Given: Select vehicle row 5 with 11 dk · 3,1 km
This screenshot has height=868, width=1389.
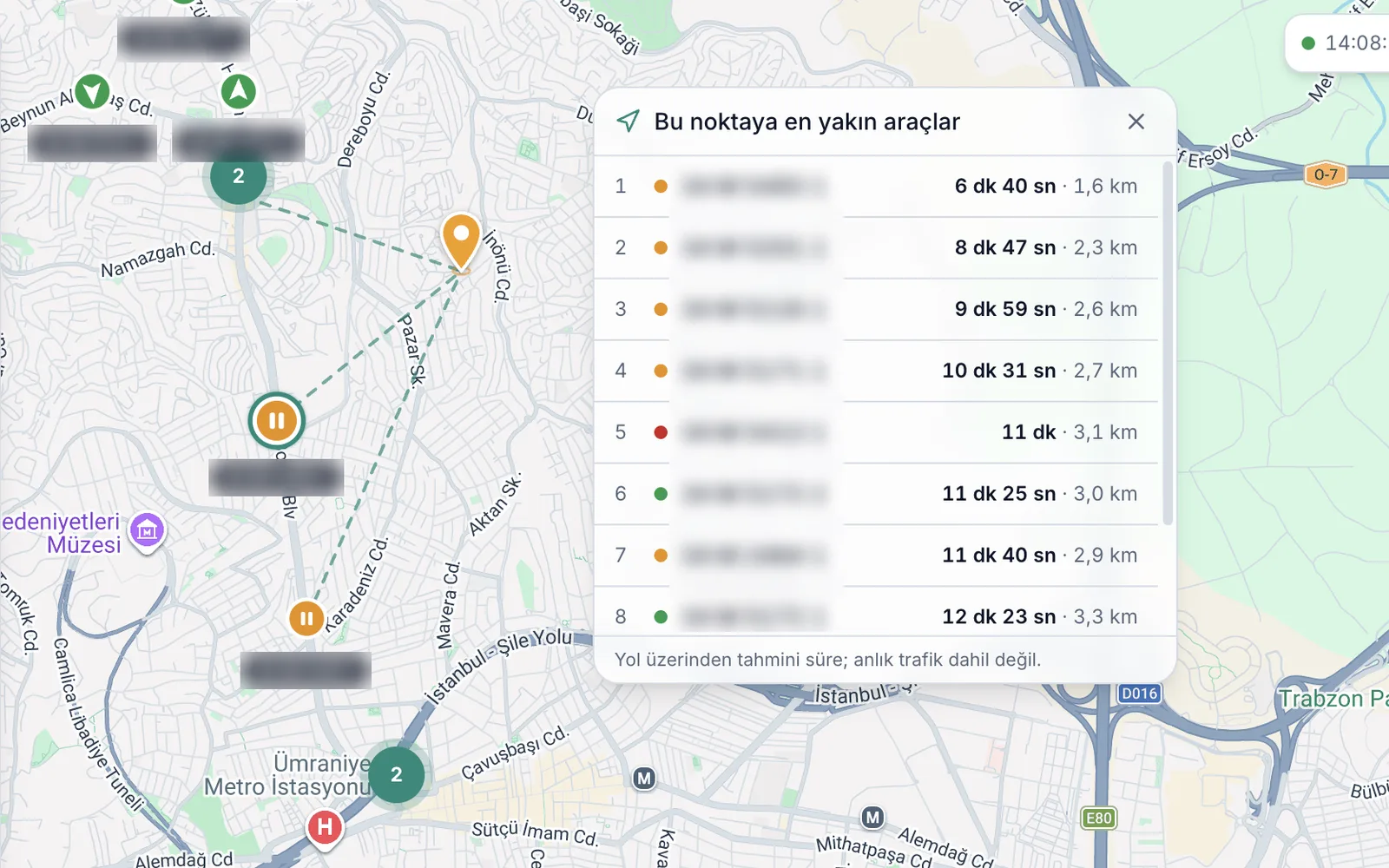Looking at the screenshot, I should 877,432.
